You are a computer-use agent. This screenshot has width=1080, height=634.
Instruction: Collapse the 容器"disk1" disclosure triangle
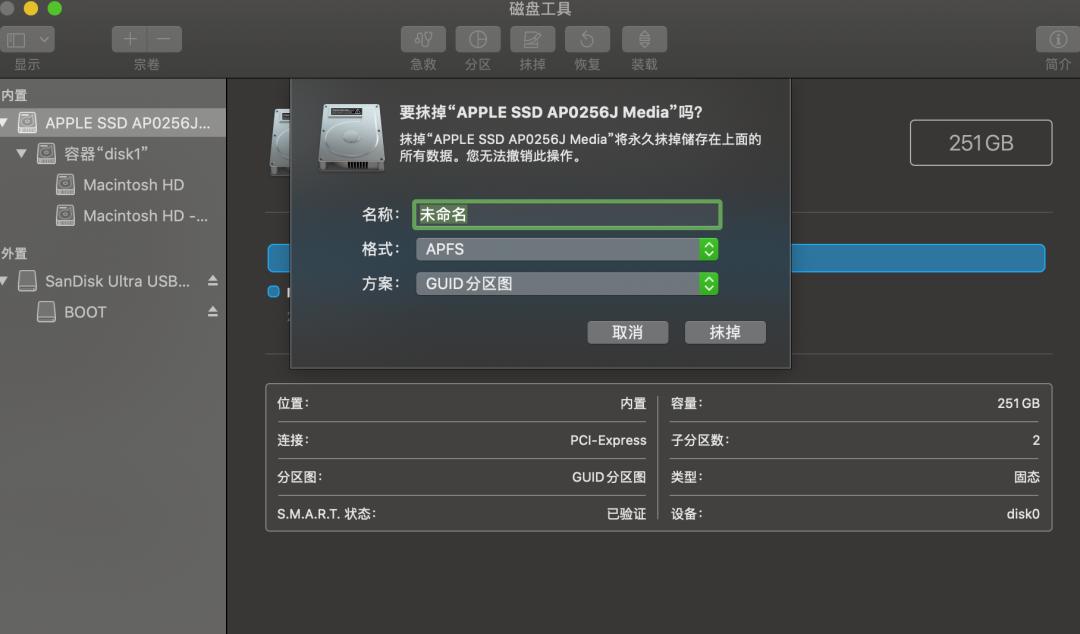coord(21,153)
